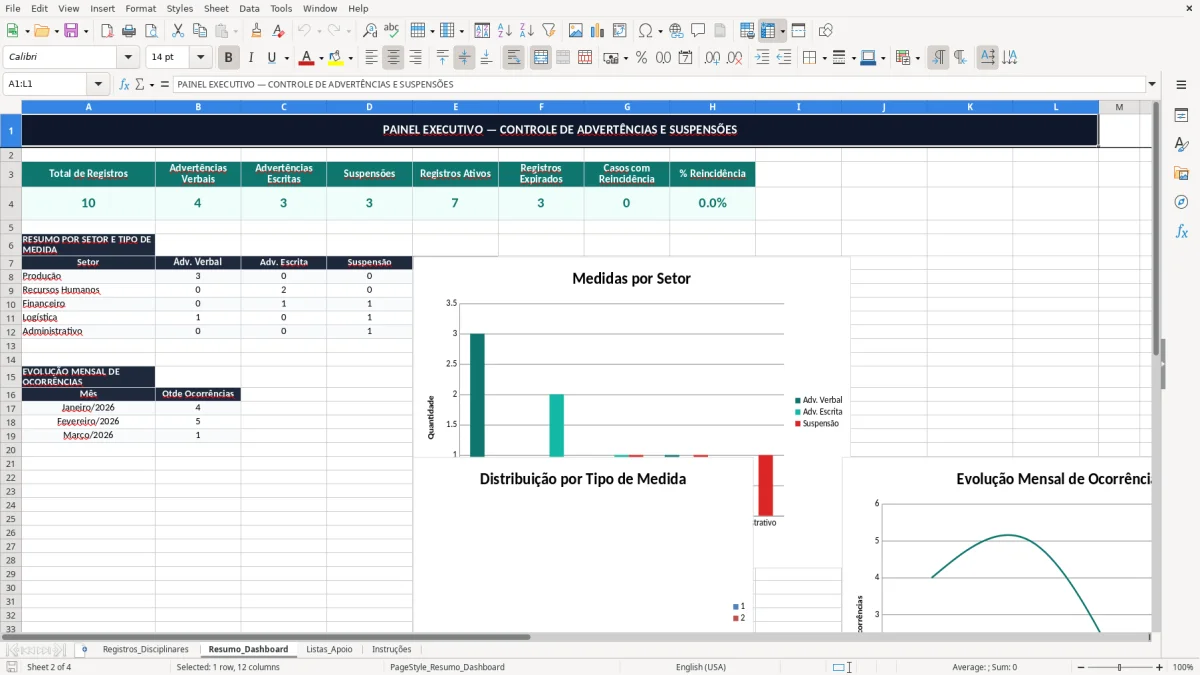
Task: Add a decimal place
Action: (x=712, y=58)
